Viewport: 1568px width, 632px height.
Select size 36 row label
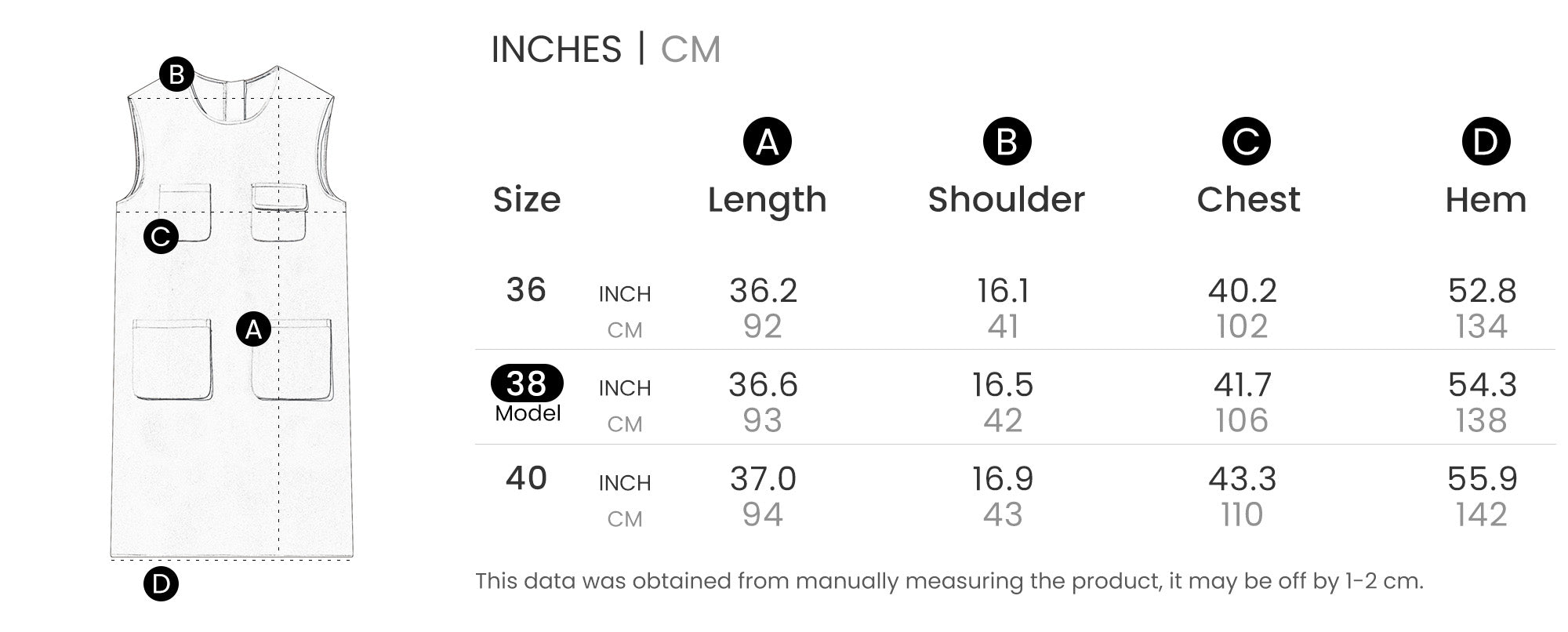[x=526, y=290]
